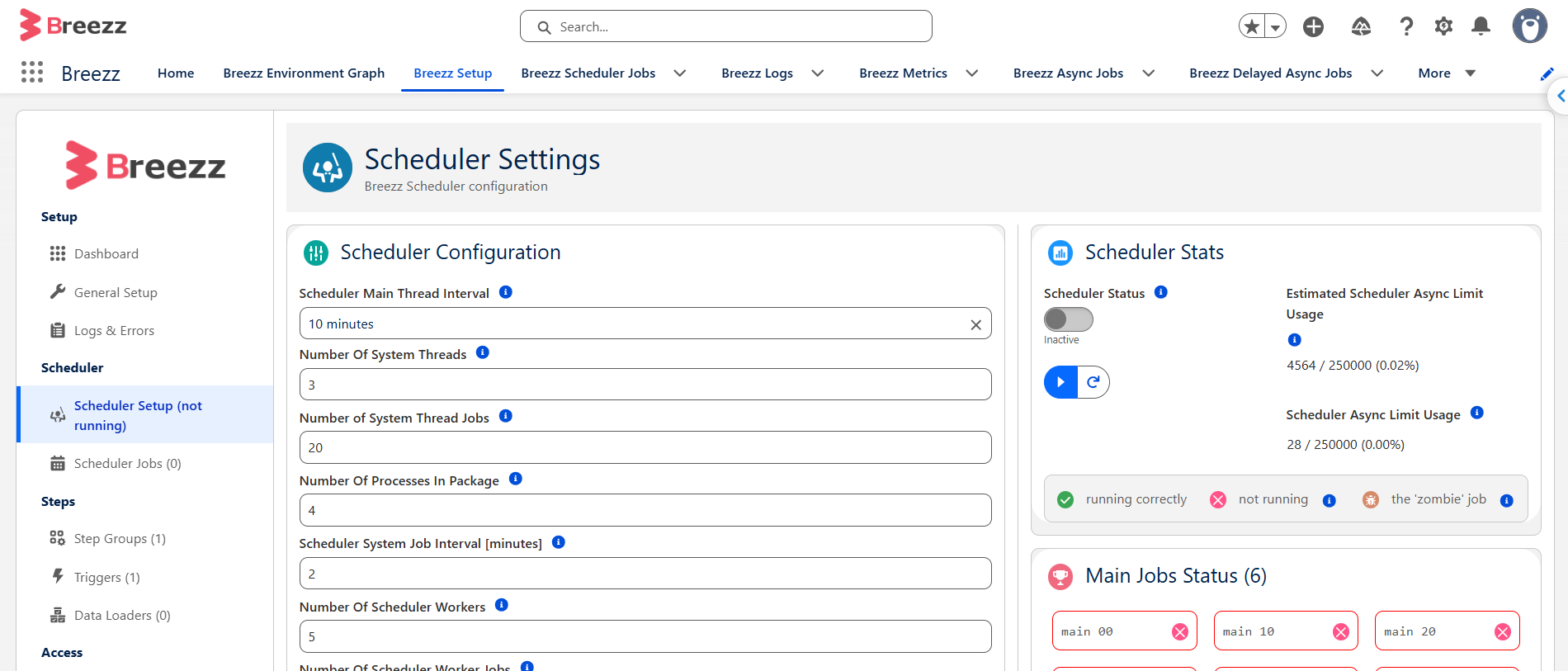This screenshot has height=671, width=1568.
Task: Open the Breezz Metrics tab
Action: click(x=903, y=73)
